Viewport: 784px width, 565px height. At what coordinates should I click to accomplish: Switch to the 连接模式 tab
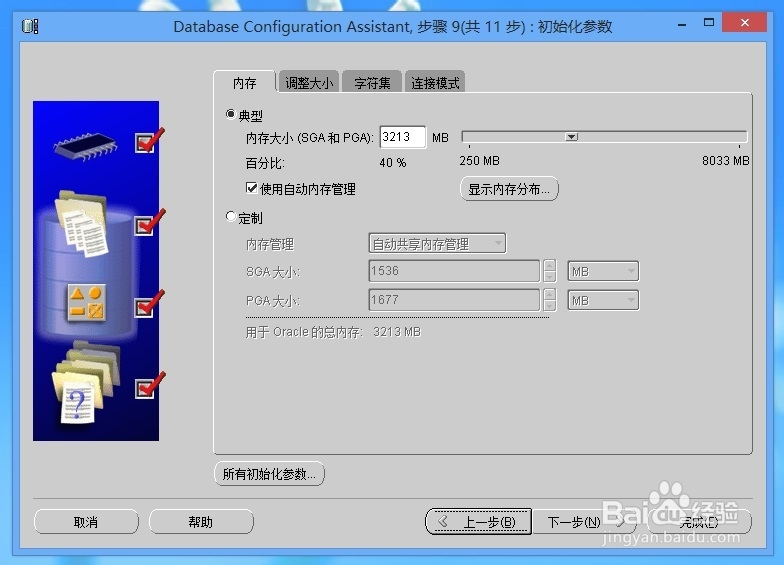coord(435,82)
